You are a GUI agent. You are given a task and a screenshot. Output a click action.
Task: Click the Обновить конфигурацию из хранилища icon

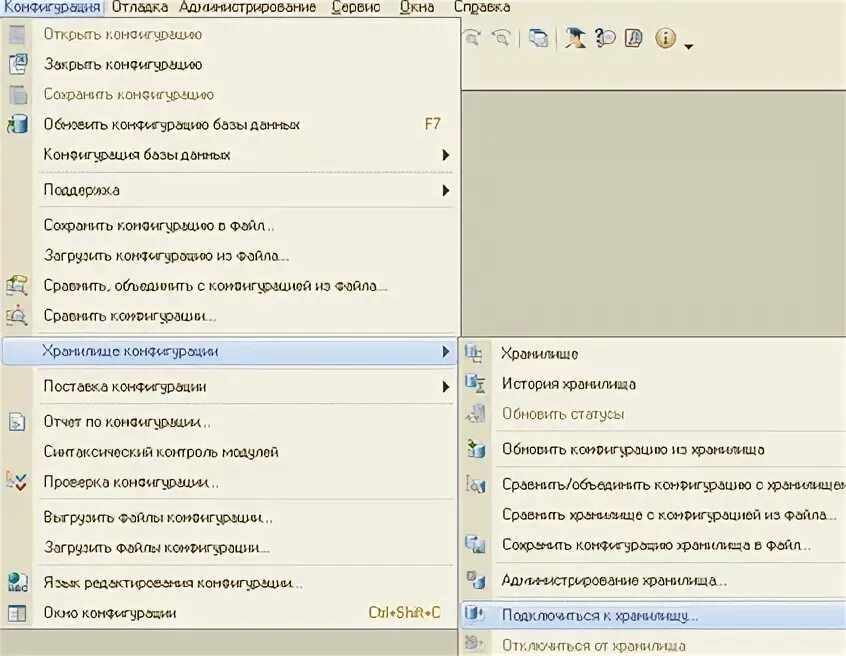coord(476,449)
